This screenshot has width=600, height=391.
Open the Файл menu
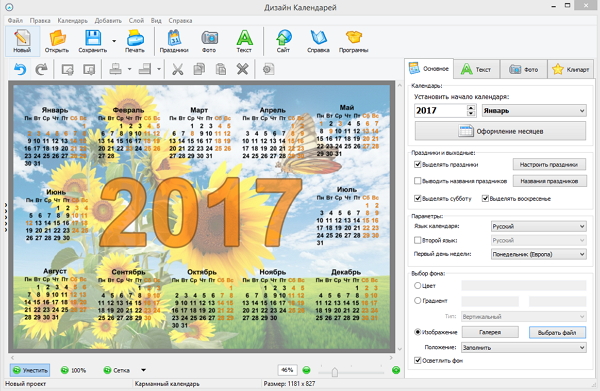tap(15, 21)
